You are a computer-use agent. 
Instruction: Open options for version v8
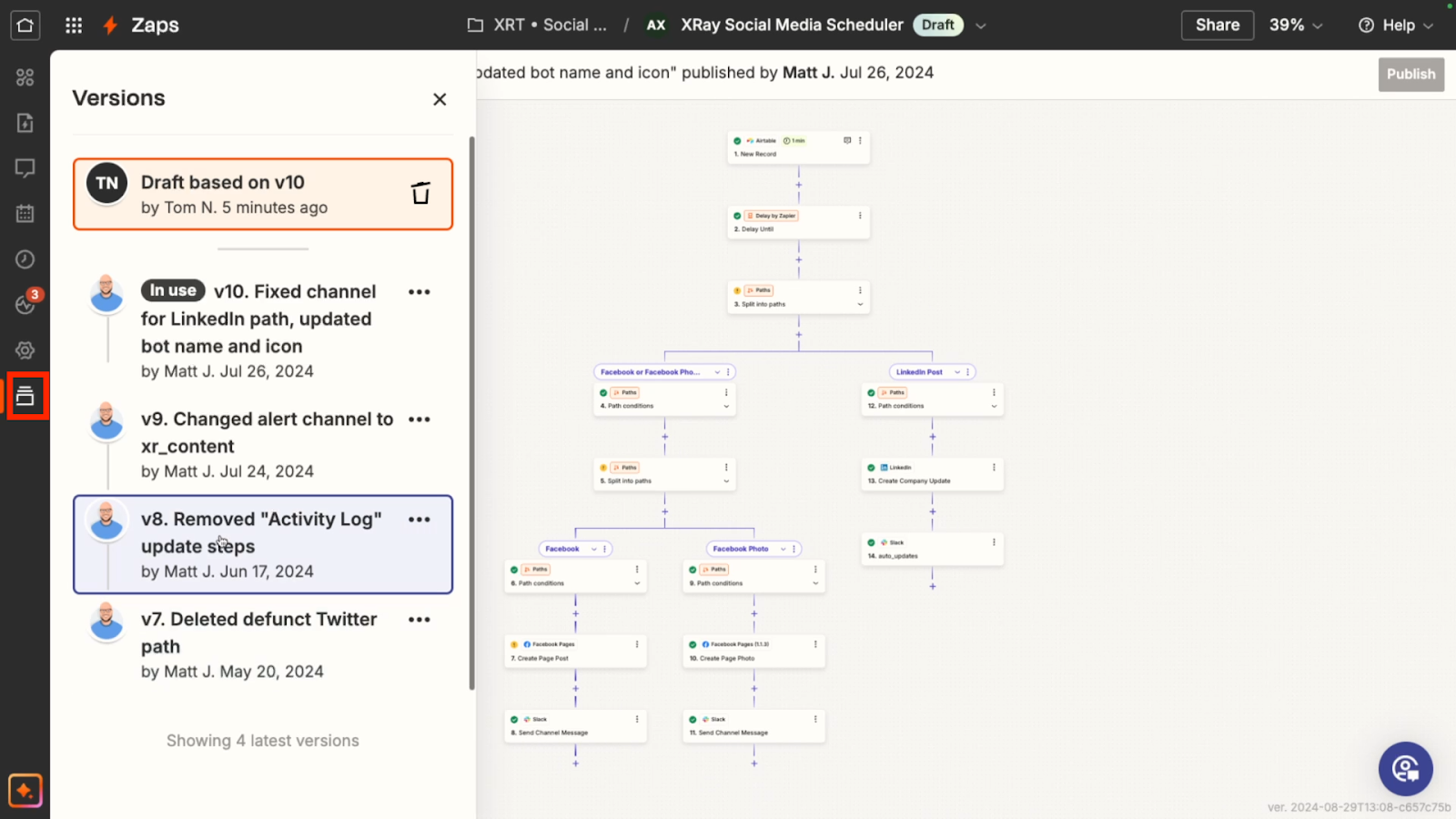[420, 520]
